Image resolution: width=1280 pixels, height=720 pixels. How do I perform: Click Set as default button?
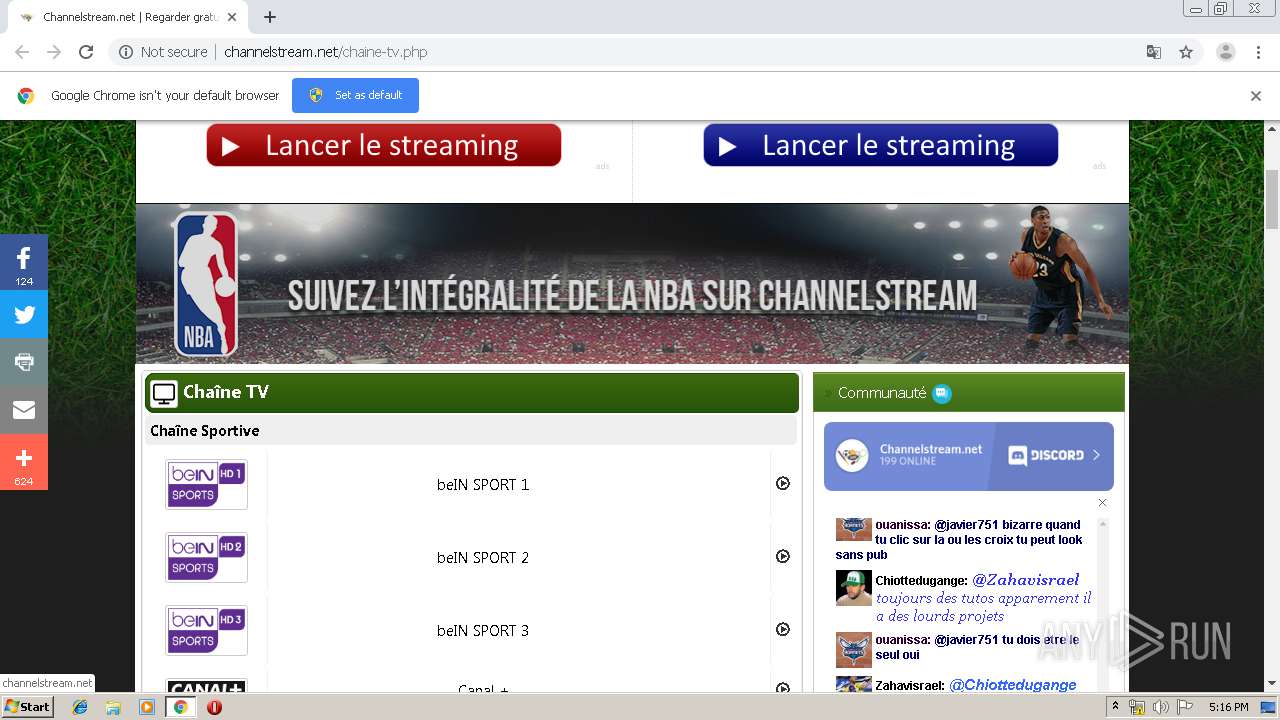point(355,95)
